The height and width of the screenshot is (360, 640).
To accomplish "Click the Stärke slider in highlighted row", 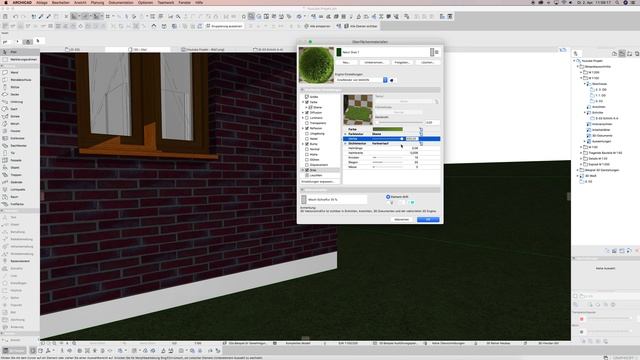I will coord(387,139).
